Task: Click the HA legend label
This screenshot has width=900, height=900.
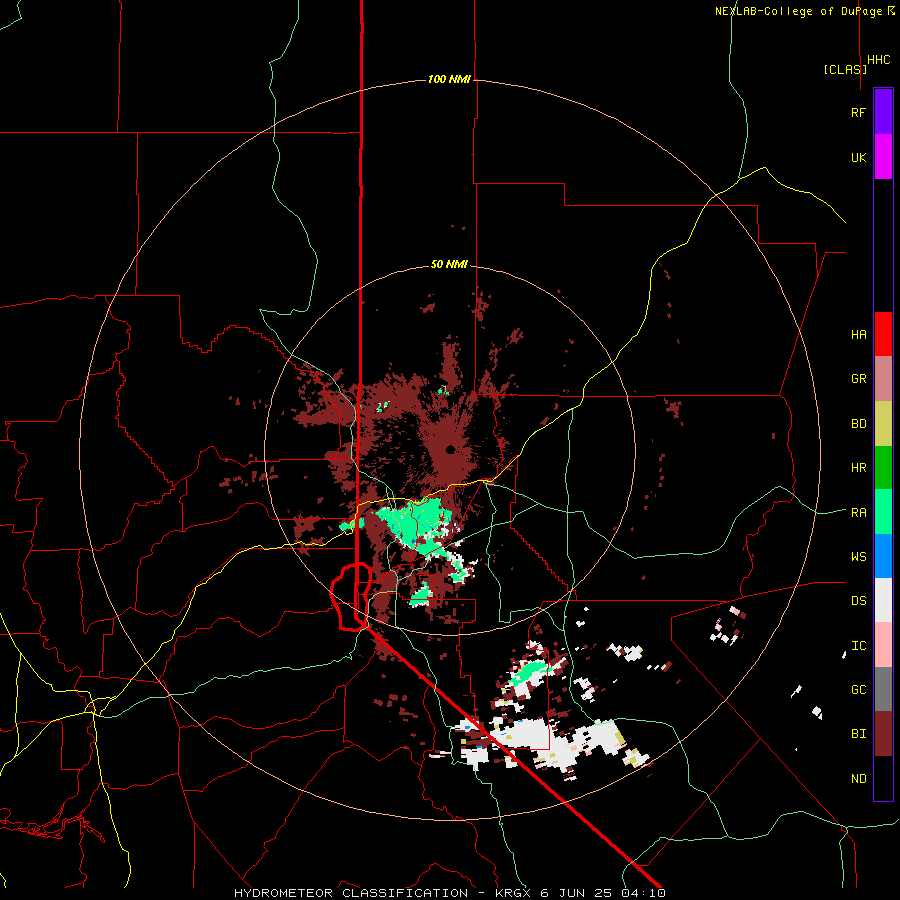Action: 858,334
